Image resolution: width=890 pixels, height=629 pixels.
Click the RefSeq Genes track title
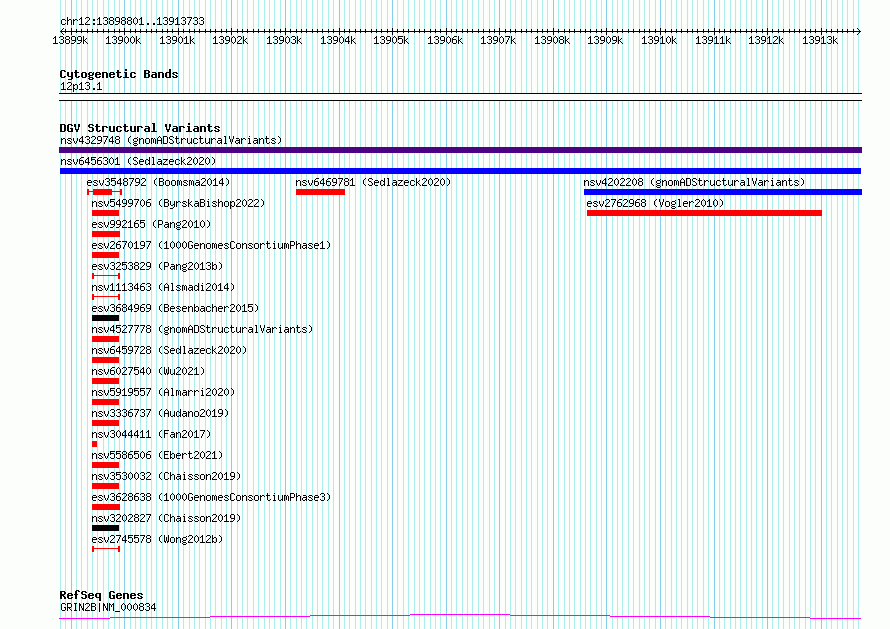pos(101,596)
